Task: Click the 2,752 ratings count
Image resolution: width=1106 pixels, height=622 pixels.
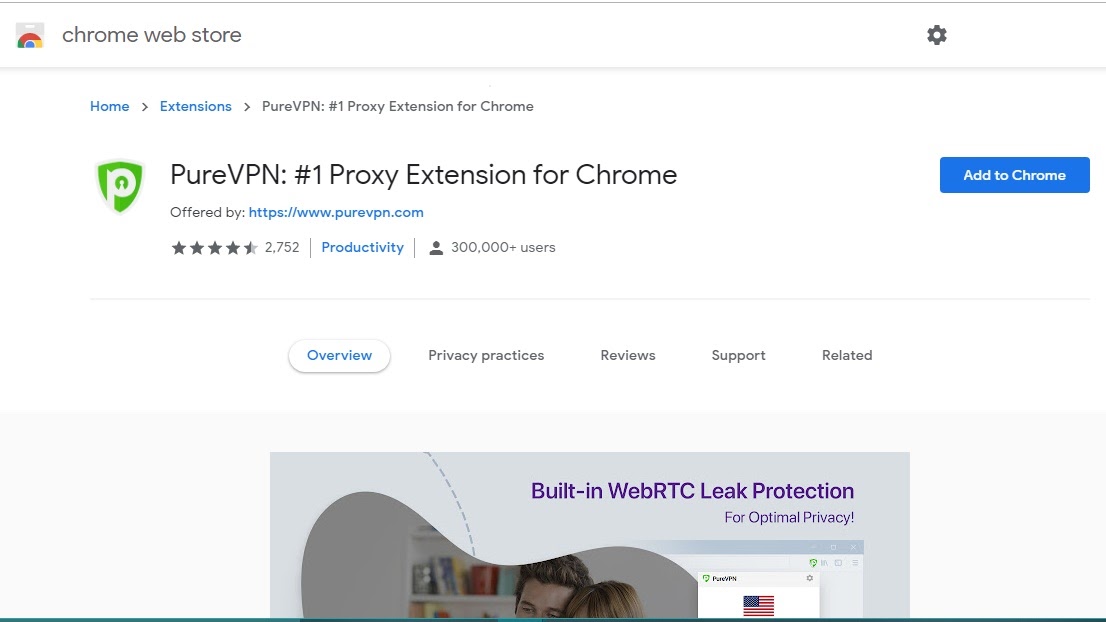Action: (x=282, y=248)
